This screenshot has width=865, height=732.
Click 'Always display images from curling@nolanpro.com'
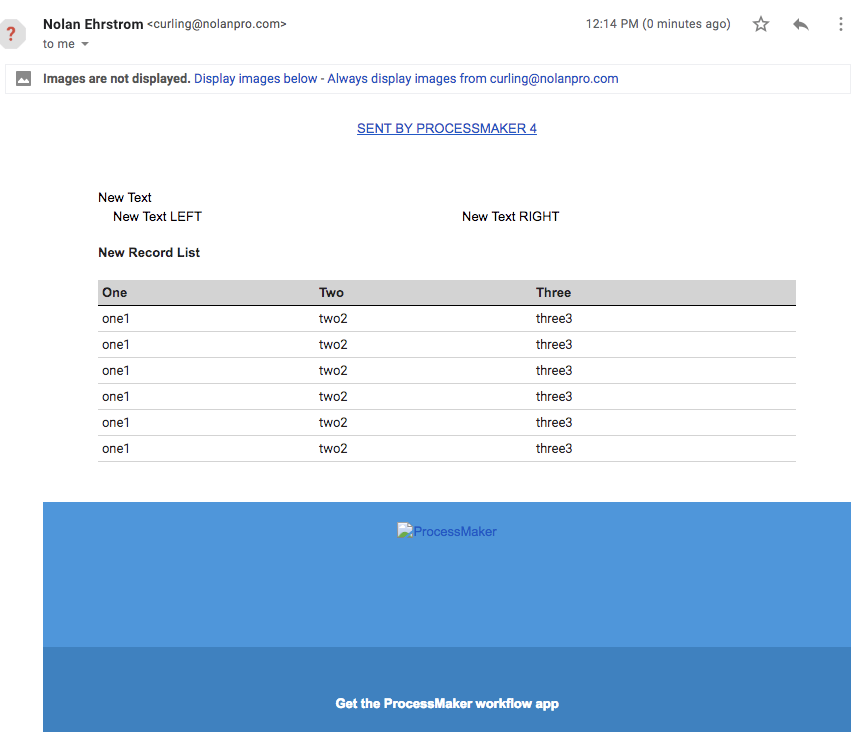pos(473,78)
